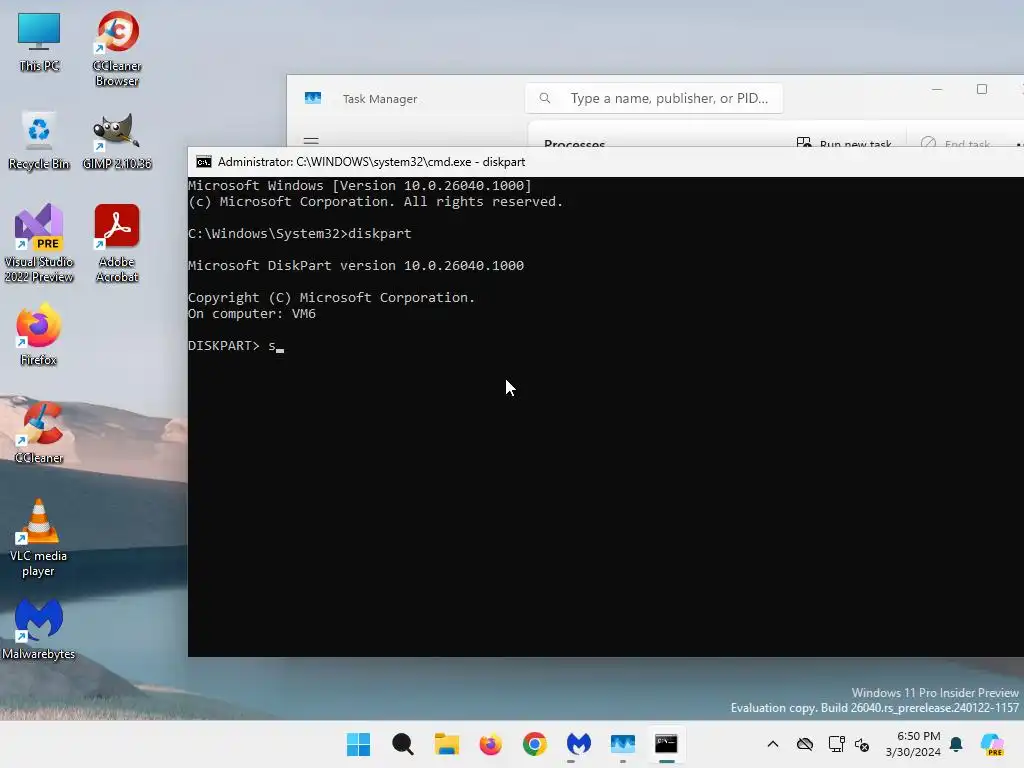This screenshot has height=768, width=1024.
Task: Open taskbar Search icon
Action: 402,744
